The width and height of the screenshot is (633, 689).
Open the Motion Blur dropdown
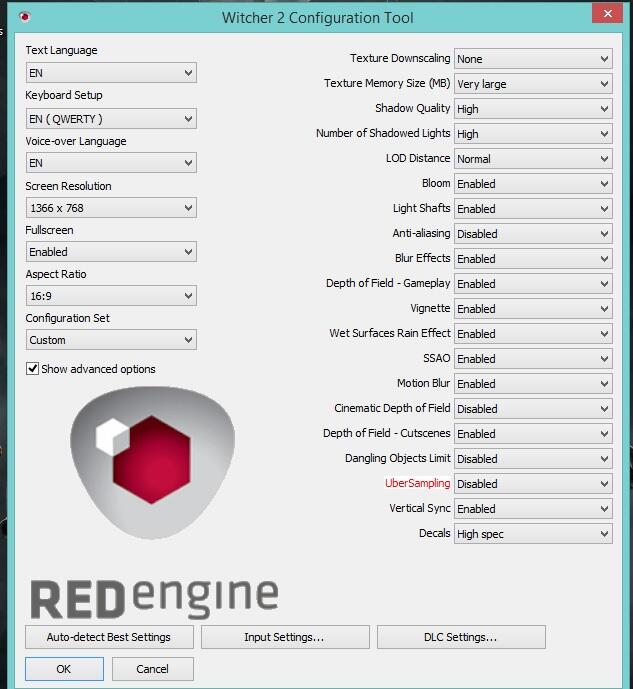(533, 384)
